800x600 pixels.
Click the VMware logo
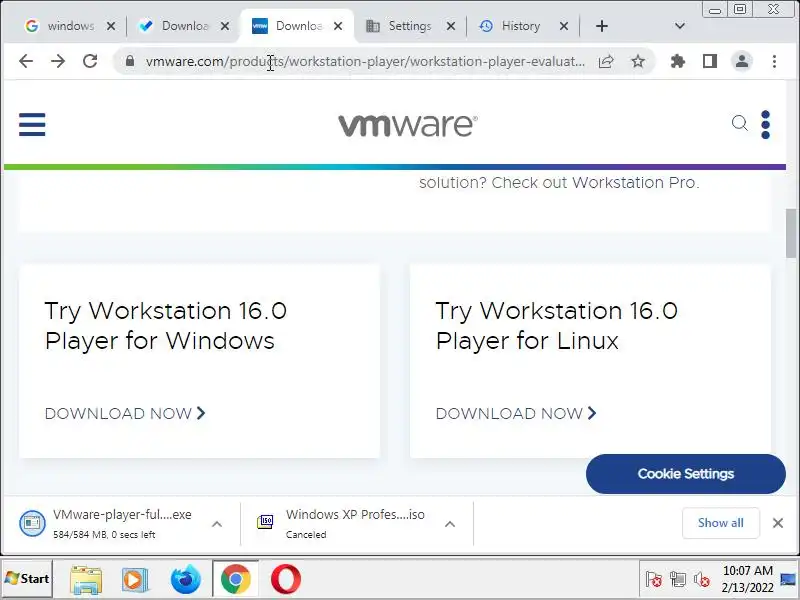tap(408, 126)
